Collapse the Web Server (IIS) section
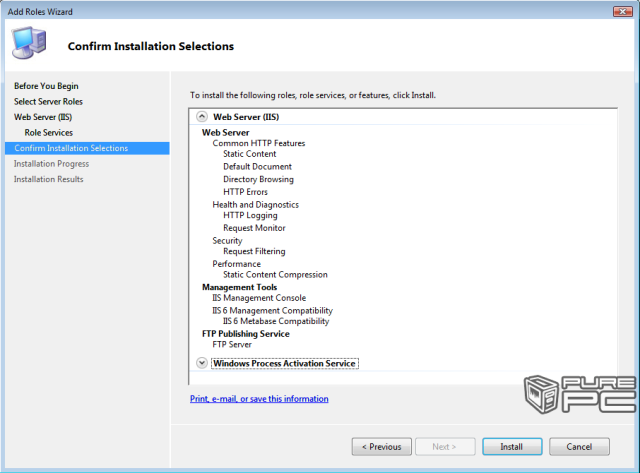Viewport: 640px width, 473px height. pyautogui.click(x=202, y=117)
